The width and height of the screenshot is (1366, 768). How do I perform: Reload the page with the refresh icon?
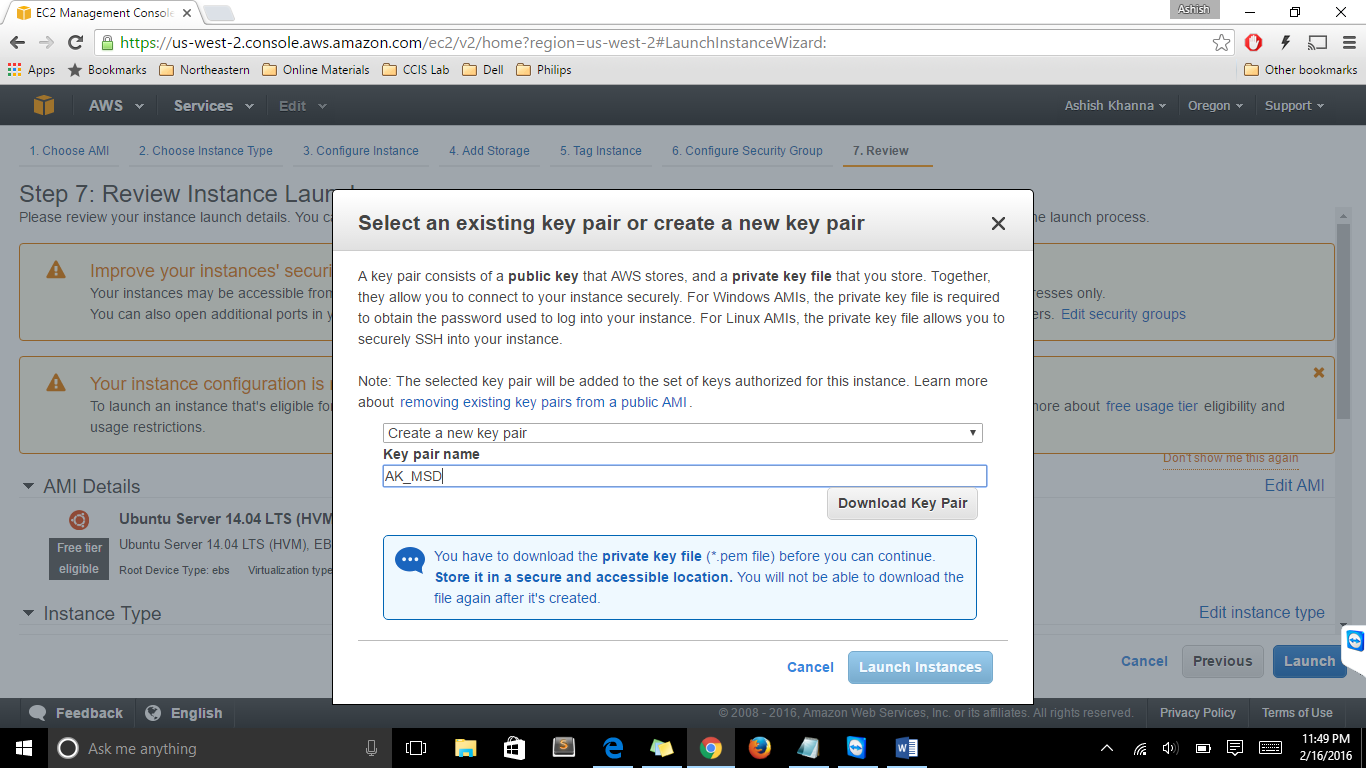pos(75,42)
